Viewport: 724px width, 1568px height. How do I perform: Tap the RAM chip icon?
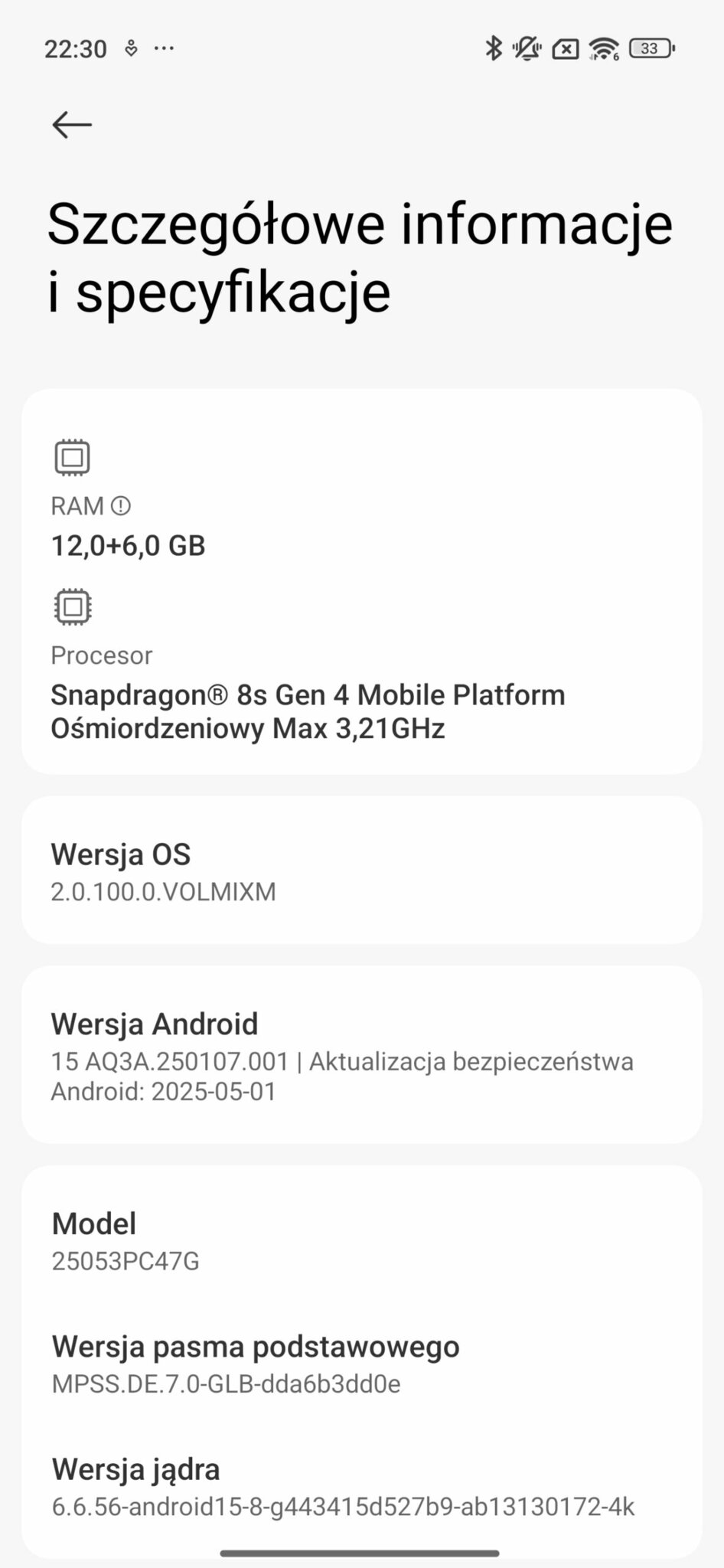(x=72, y=458)
